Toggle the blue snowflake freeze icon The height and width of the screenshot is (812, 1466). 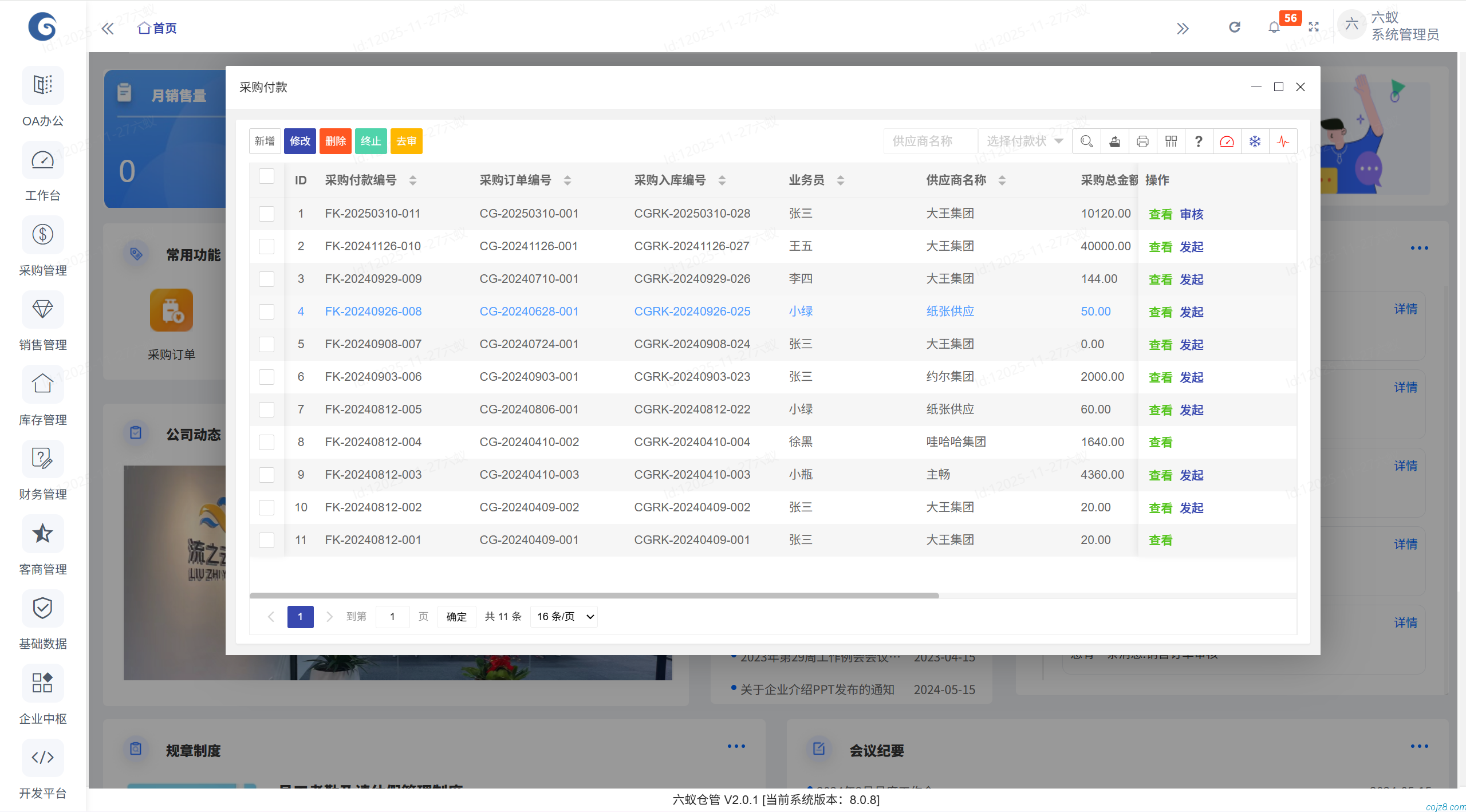tap(1254, 141)
